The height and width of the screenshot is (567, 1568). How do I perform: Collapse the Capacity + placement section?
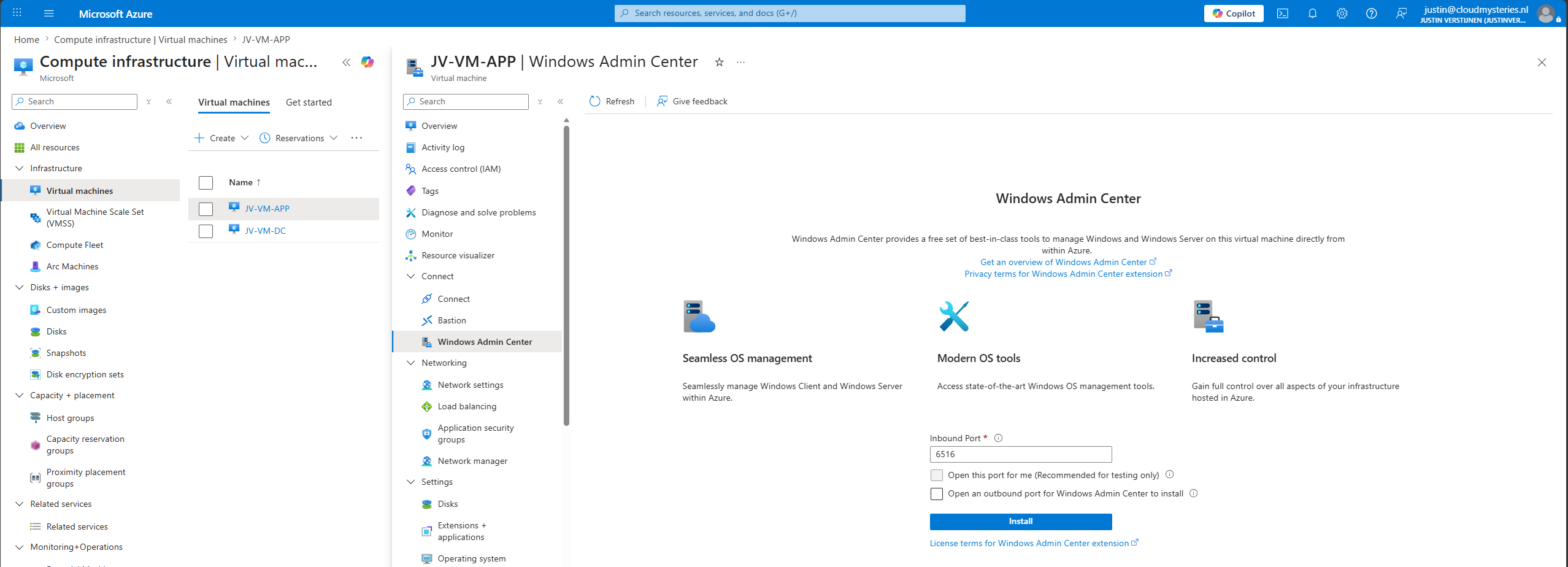click(19, 395)
